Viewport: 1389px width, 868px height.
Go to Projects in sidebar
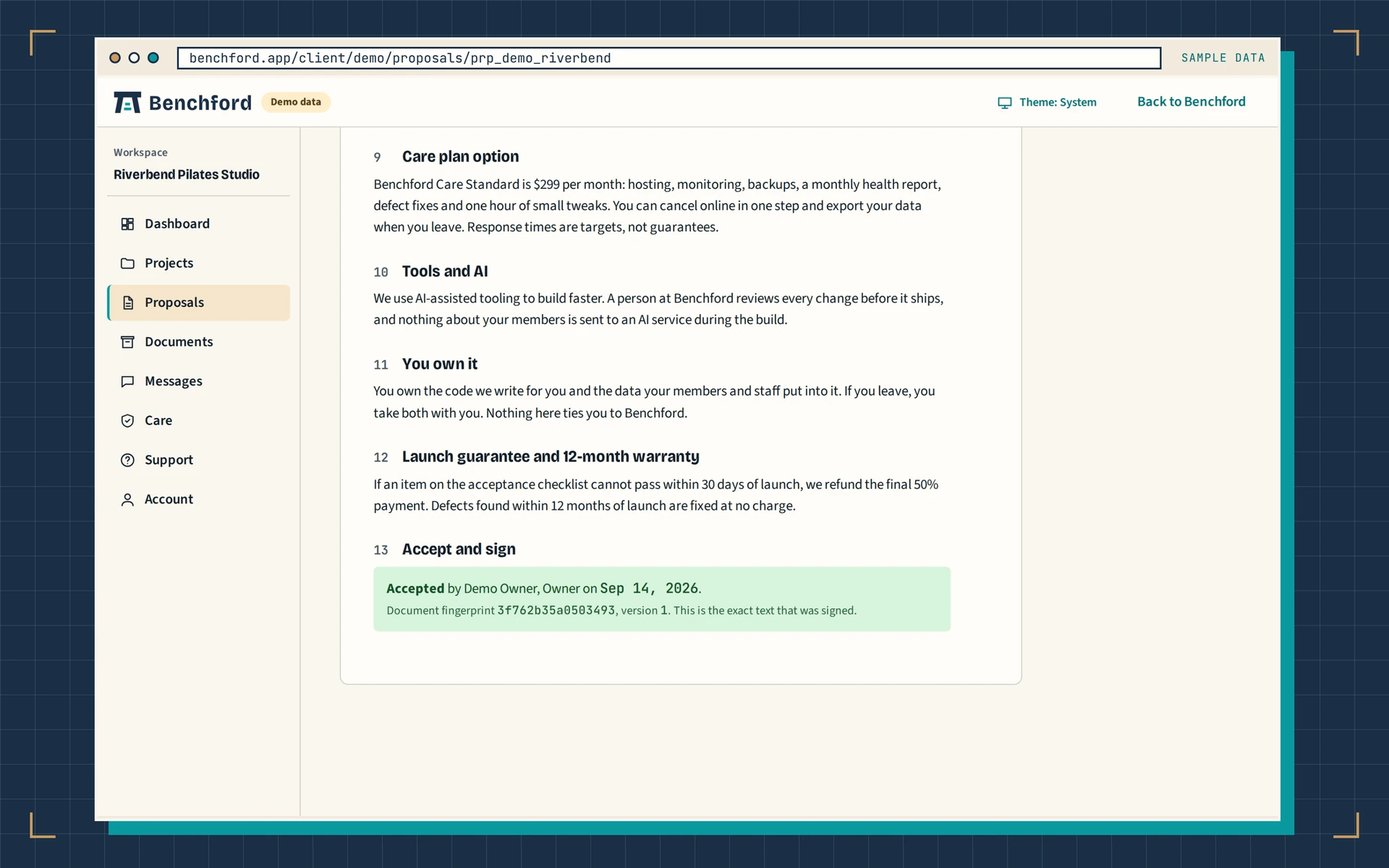tap(198, 263)
